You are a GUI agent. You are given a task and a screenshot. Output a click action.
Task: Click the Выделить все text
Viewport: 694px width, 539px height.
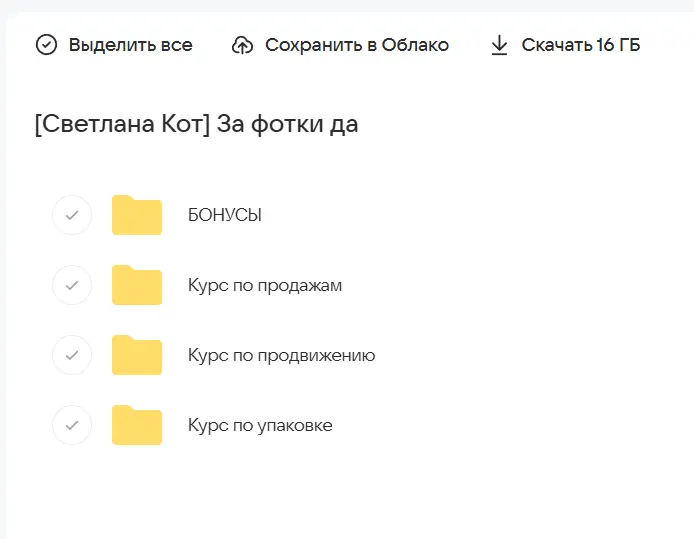[x=130, y=45]
